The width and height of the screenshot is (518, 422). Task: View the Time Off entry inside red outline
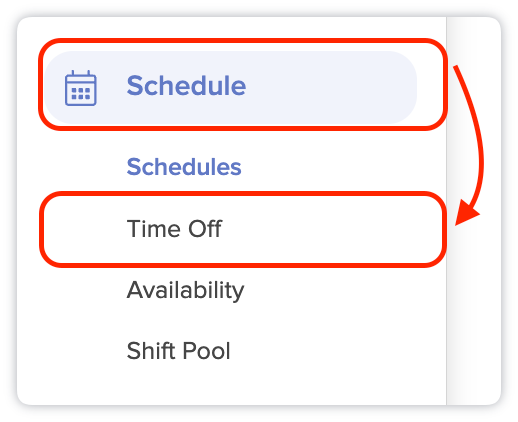(x=174, y=229)
